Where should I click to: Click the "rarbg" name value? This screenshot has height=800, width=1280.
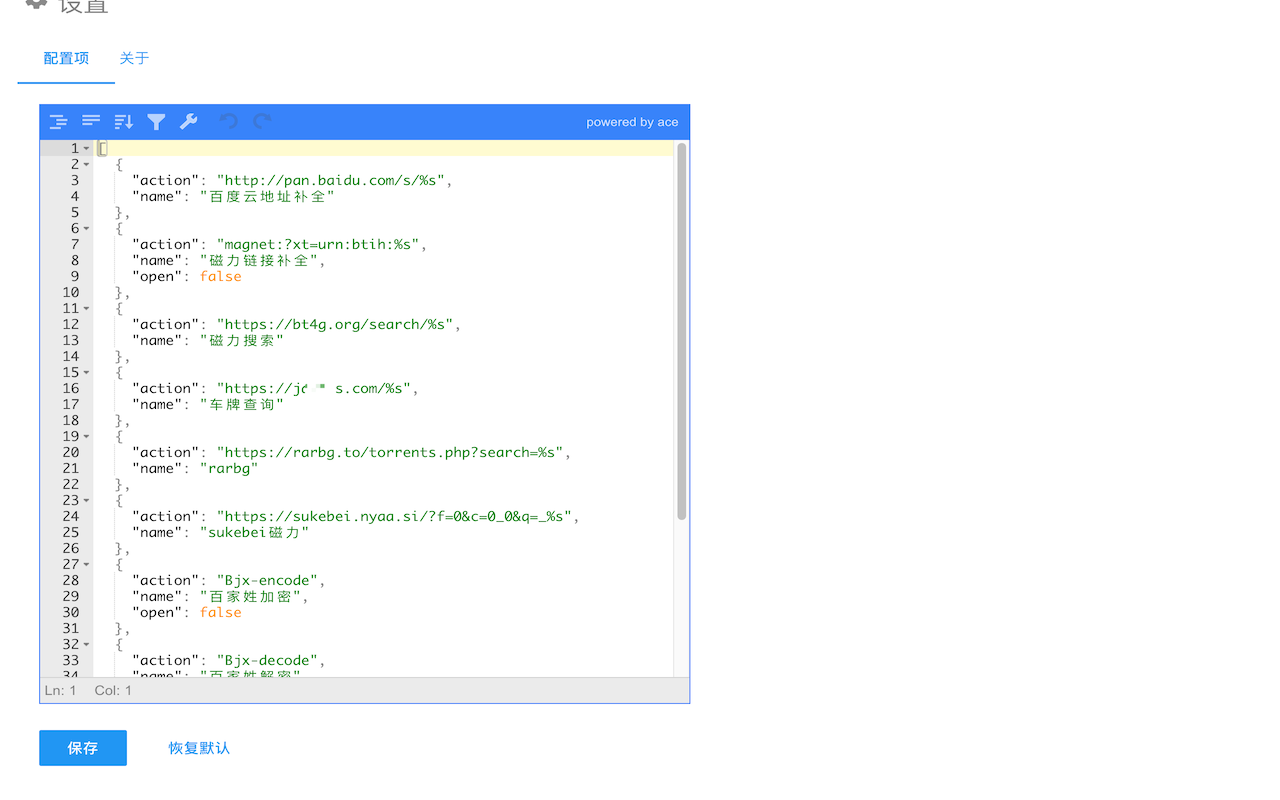(229, 469)
